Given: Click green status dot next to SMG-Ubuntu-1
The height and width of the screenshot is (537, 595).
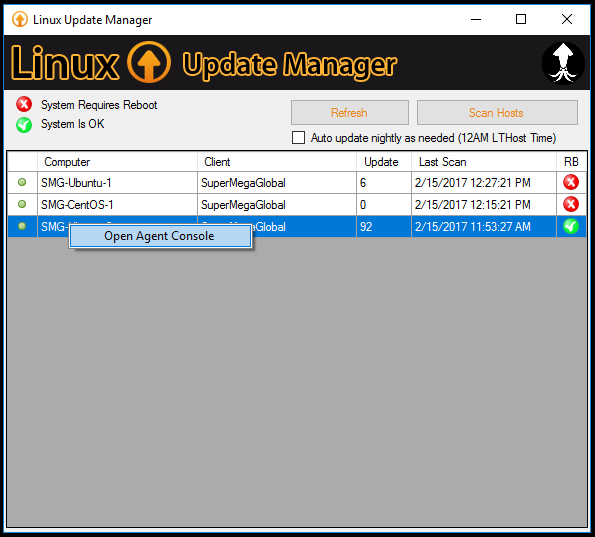Looking at the screenshot, I should [22, 182].
